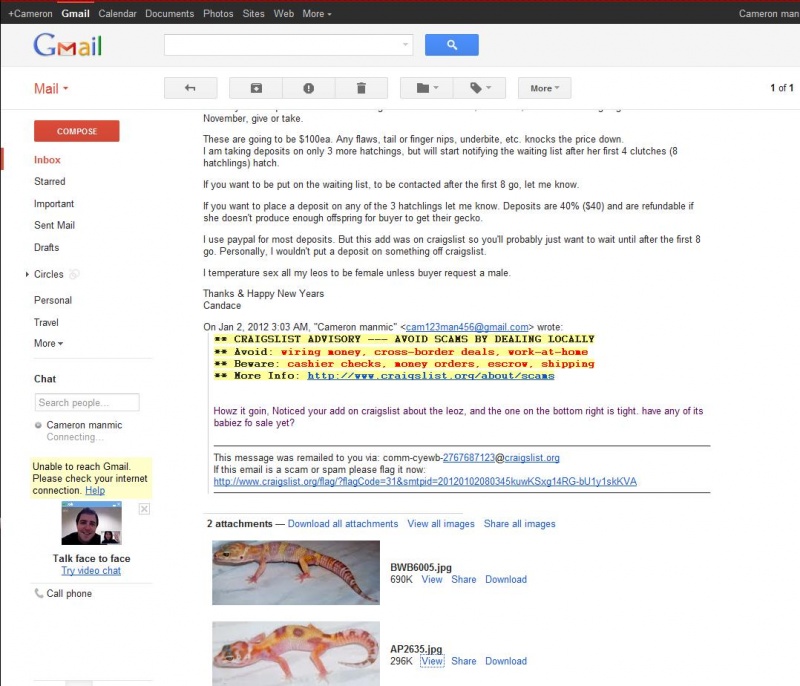Image resolution: width=800 pixels, height=686 pixels.
Task: Click the Search people chat field
Action: [87, 402]
